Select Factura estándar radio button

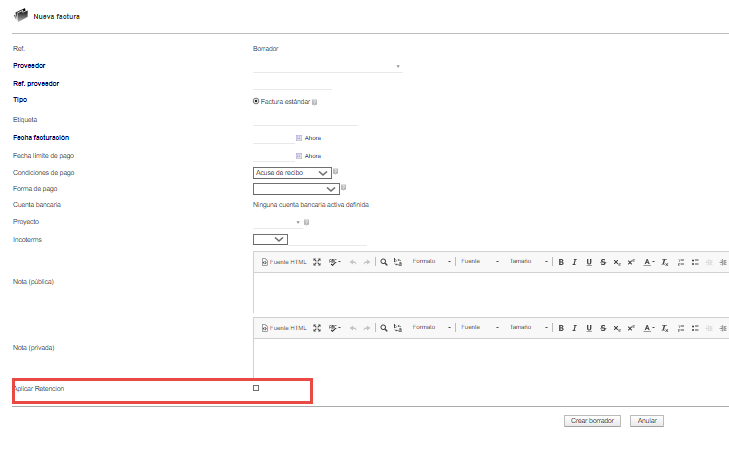click(x=256, y=101)
